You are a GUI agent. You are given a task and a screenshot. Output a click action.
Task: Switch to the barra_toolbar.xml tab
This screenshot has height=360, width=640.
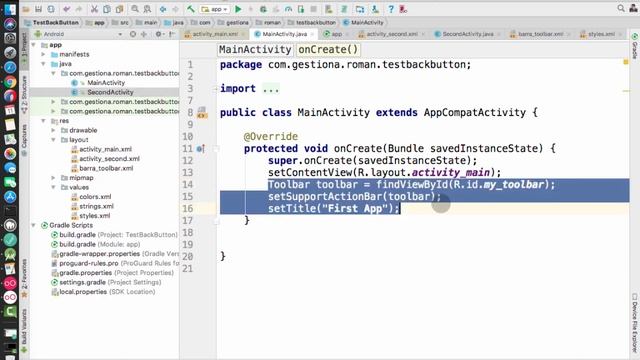540,34
